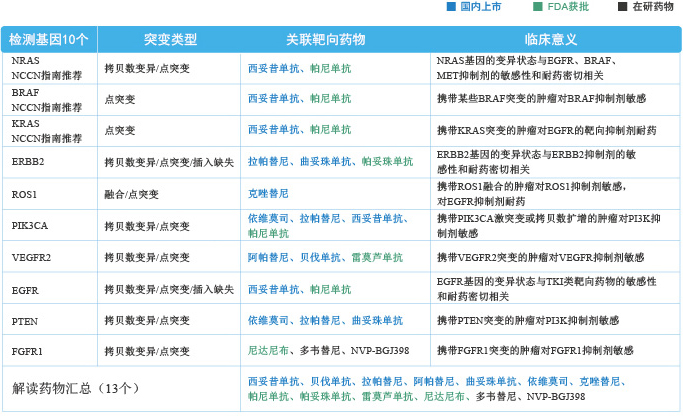The image size is (683, 416).
Task: Click the drug 克唑替尼 in ROS1 row
Action: pos(268,193)
